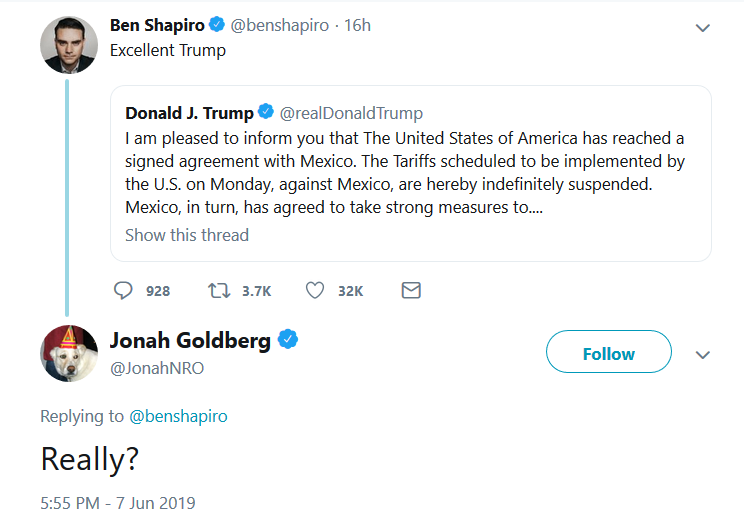Follow Jonah Goldberg
The width and height of the screenshot is (744, 517).
tap(608, 354)
